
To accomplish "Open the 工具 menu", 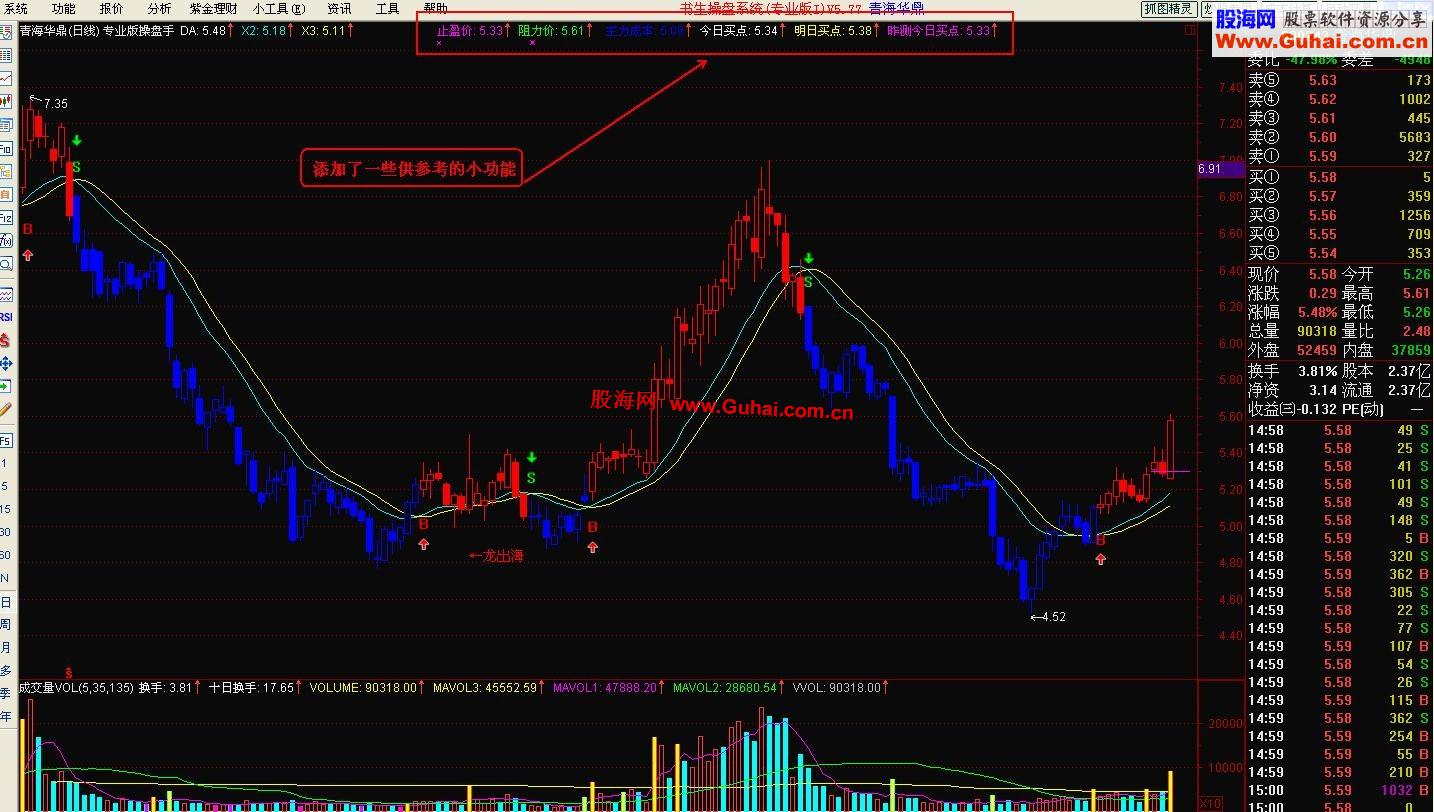I will coord(388,9).
